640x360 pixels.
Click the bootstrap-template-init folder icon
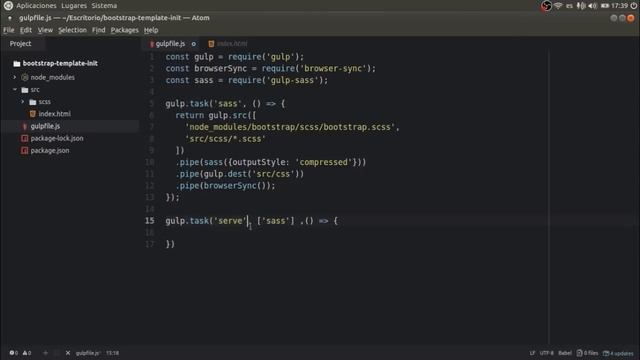[17, 63]
